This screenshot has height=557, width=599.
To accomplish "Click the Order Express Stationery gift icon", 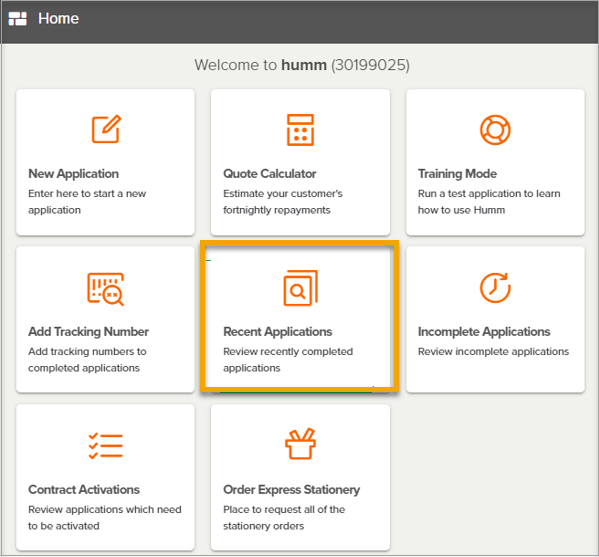I will click(x=300, y=444).
